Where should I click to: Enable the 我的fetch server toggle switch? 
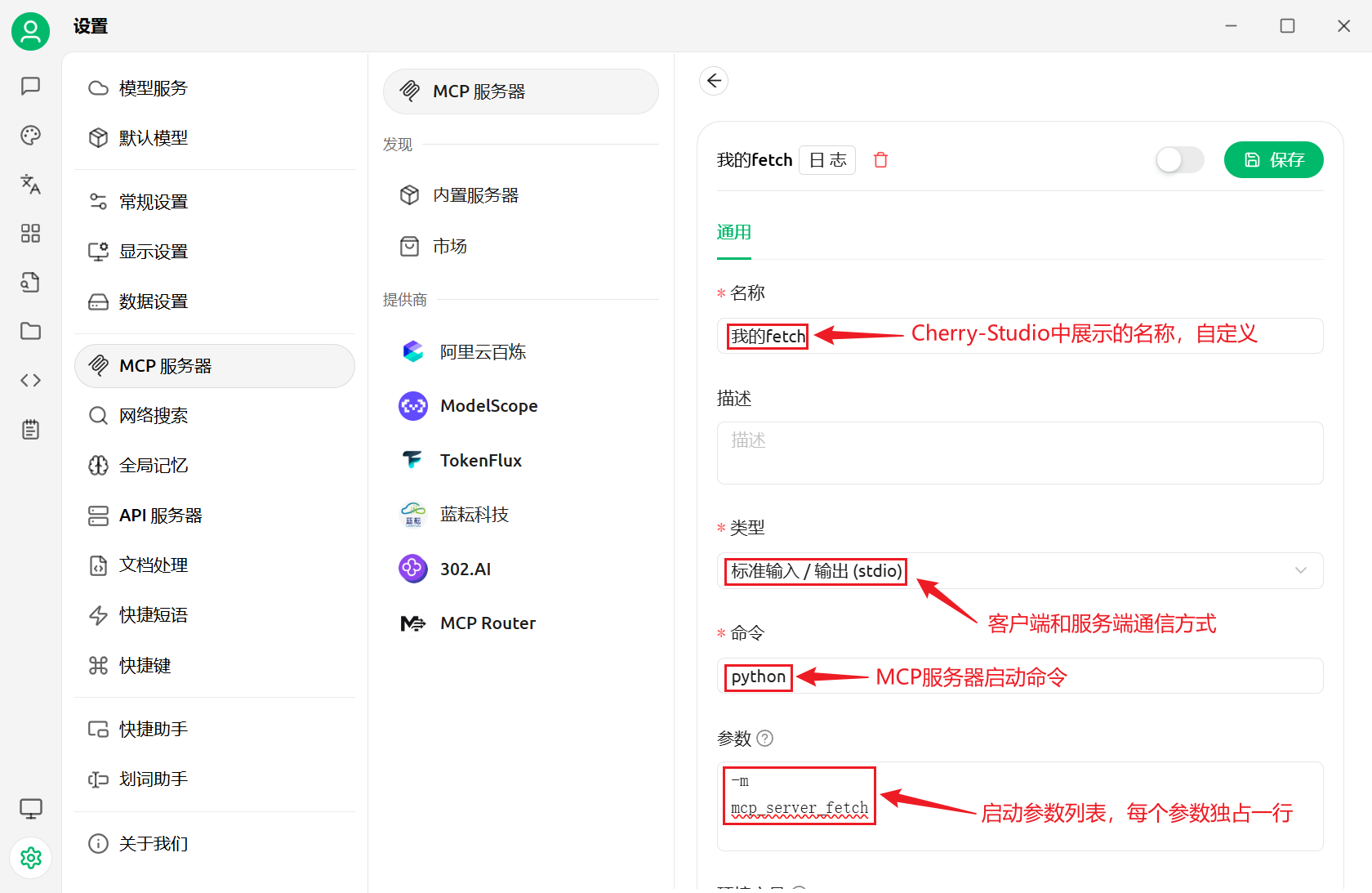[1179, 160]
